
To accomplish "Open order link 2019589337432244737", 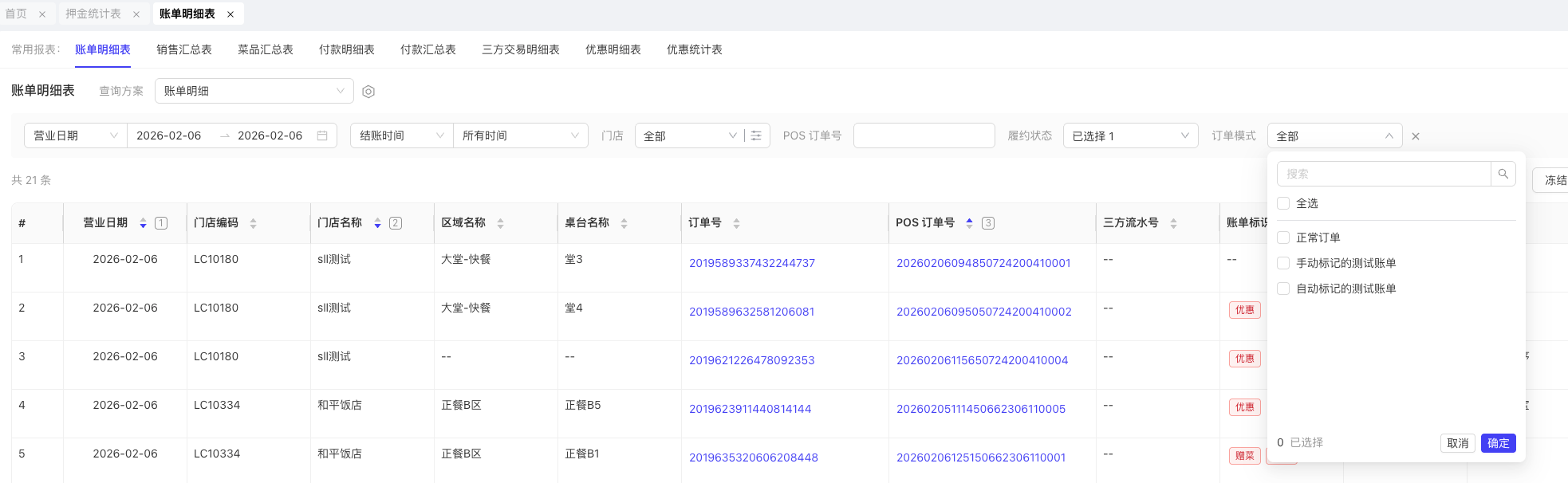I will point(751,263).
